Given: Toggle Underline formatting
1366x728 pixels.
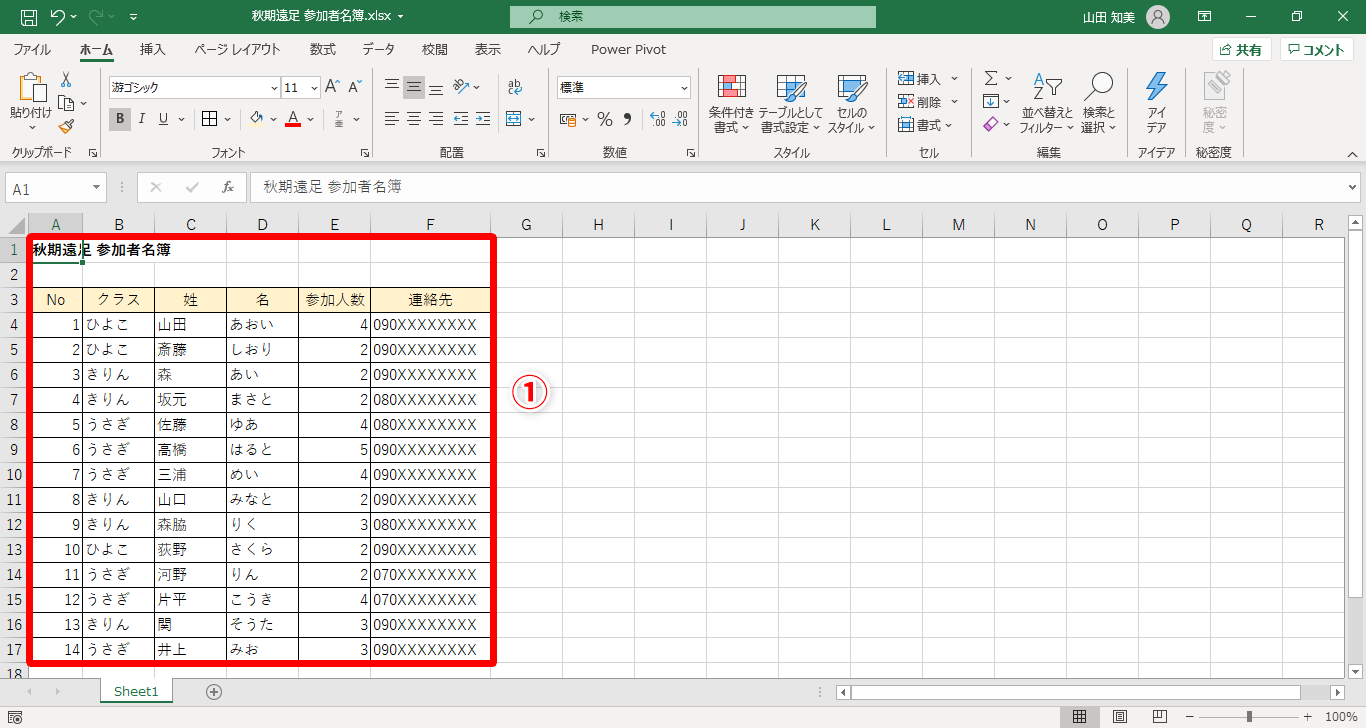Looking at the screenshot, I should click(x=163, y=119).
